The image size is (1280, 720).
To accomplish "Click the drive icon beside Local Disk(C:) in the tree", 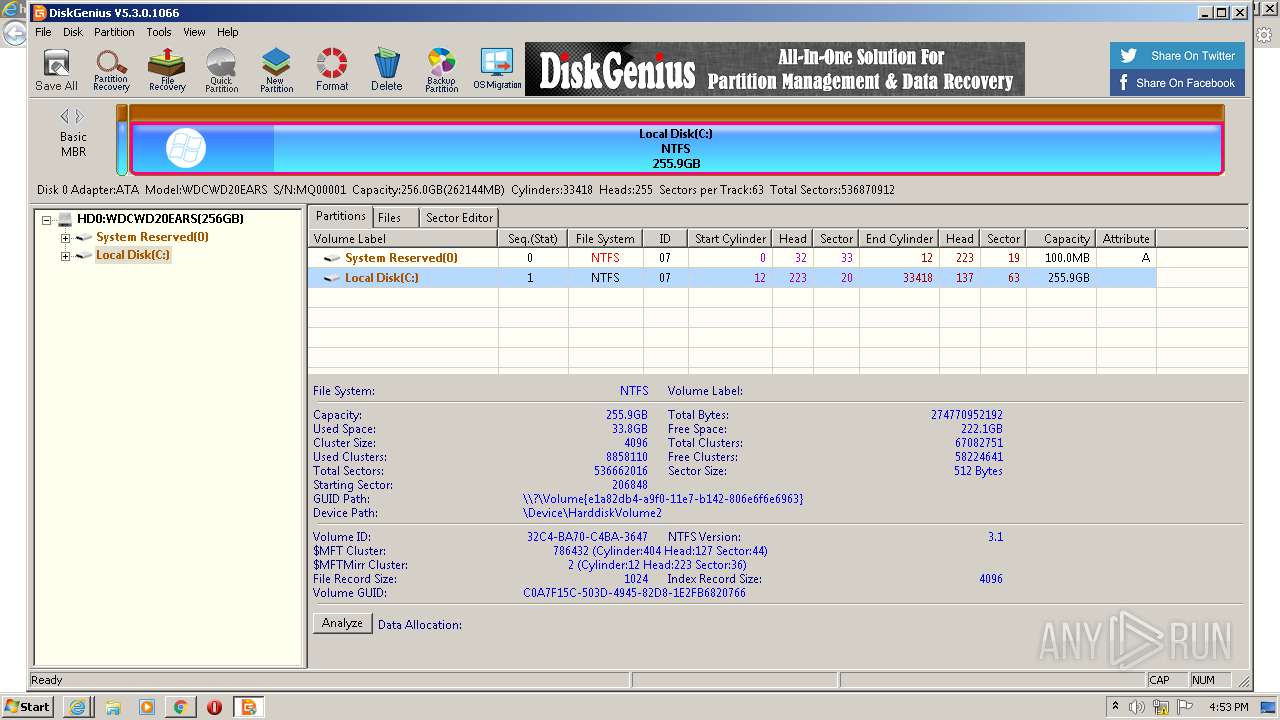I will (x=84, y=256).
